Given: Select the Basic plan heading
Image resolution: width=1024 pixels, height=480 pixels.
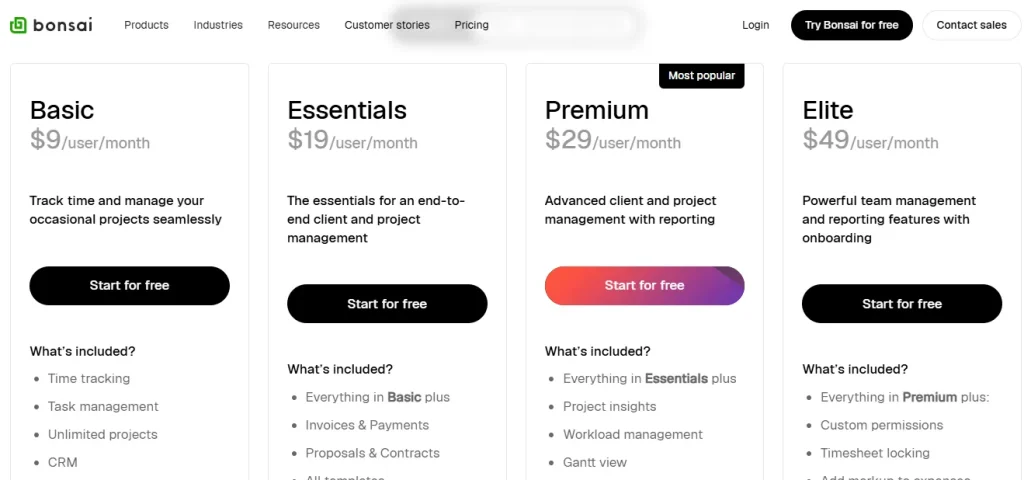Looking at the screenshot, I should point(62,110).
